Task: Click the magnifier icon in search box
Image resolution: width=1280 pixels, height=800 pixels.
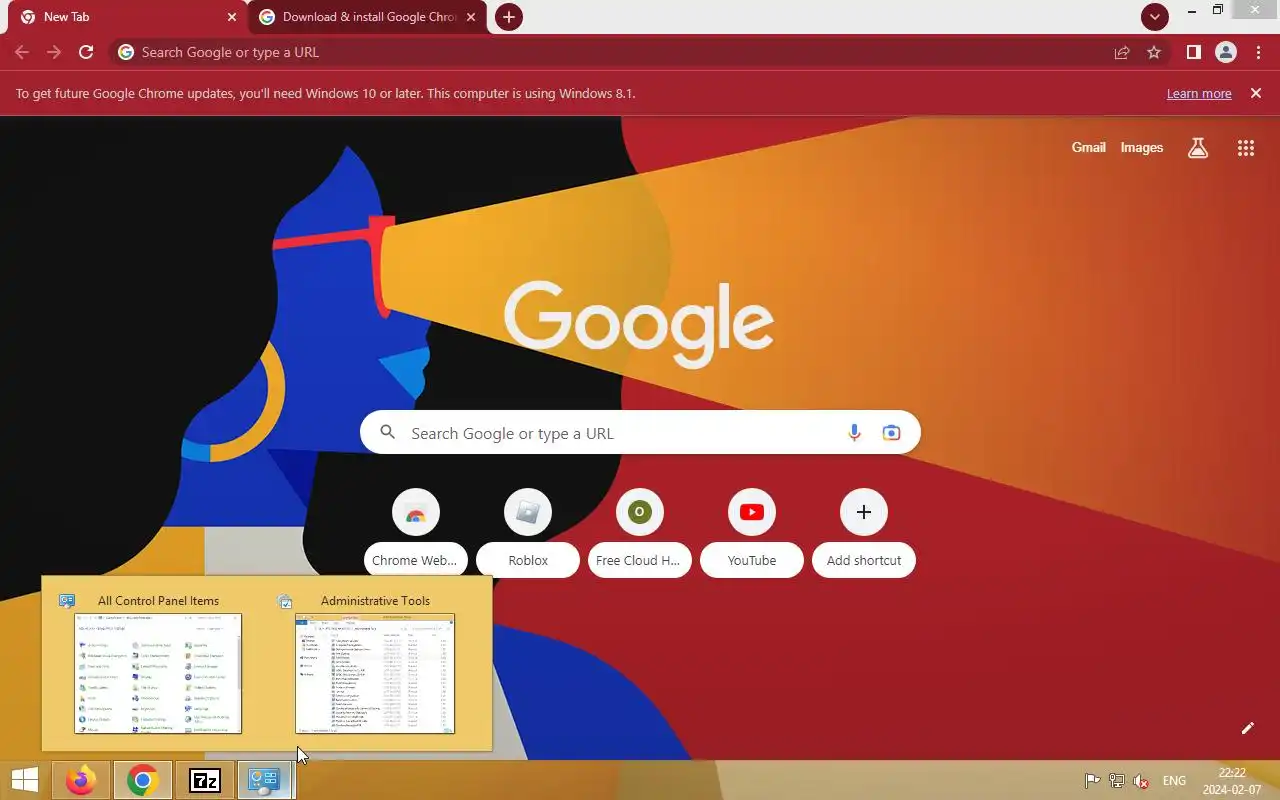Action: tap(388, 433)
